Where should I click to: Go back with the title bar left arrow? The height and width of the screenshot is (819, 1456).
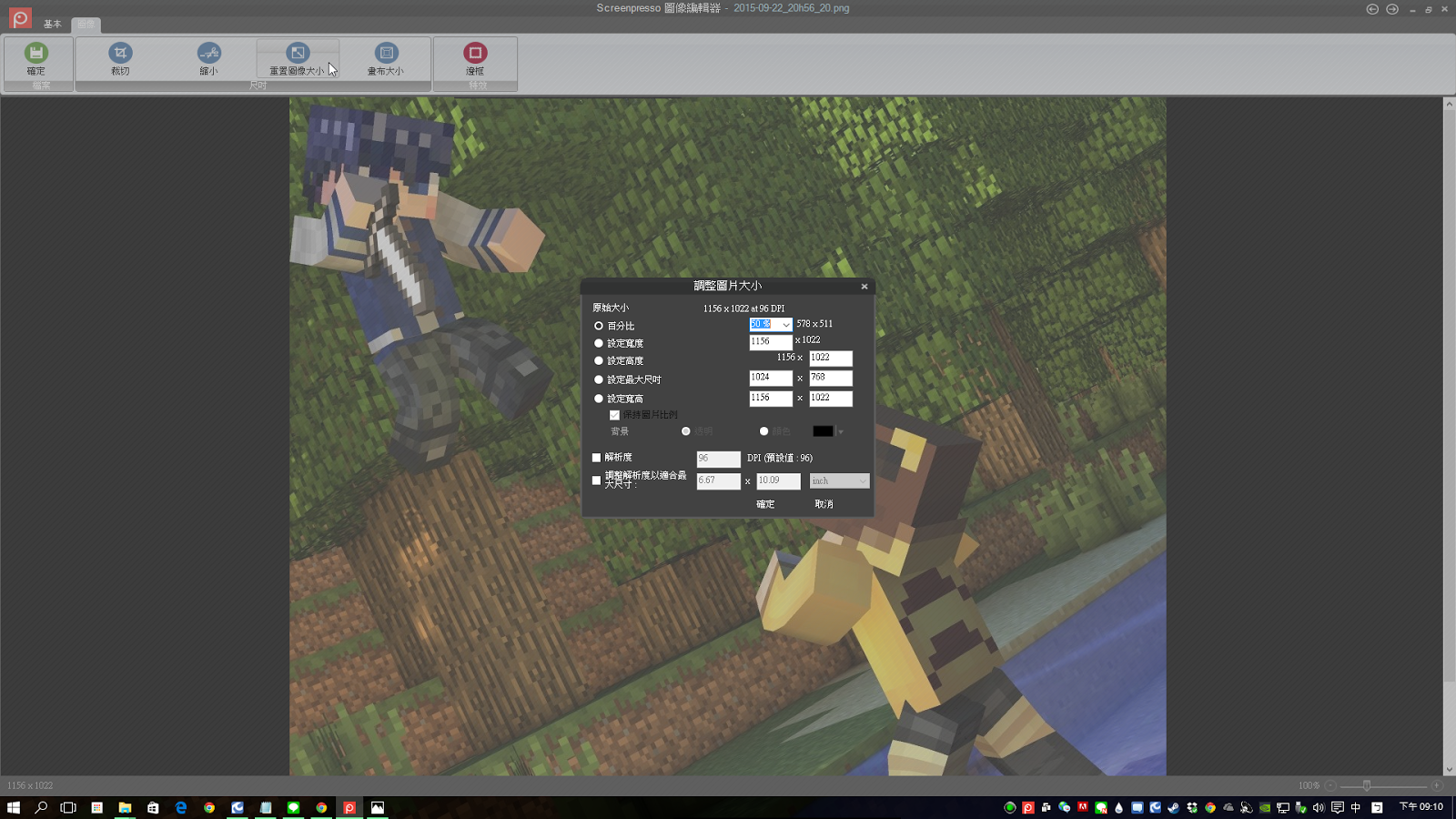click(1372, 9)
